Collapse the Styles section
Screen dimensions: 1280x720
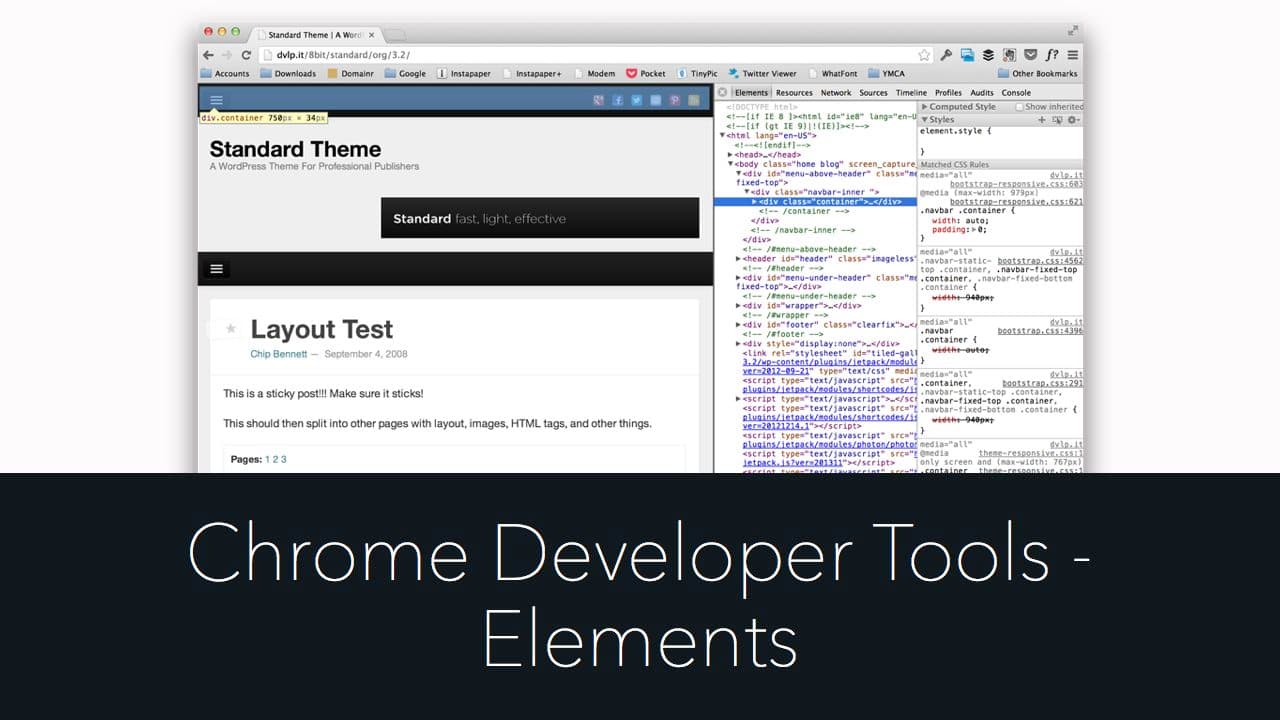coord(925,119)
